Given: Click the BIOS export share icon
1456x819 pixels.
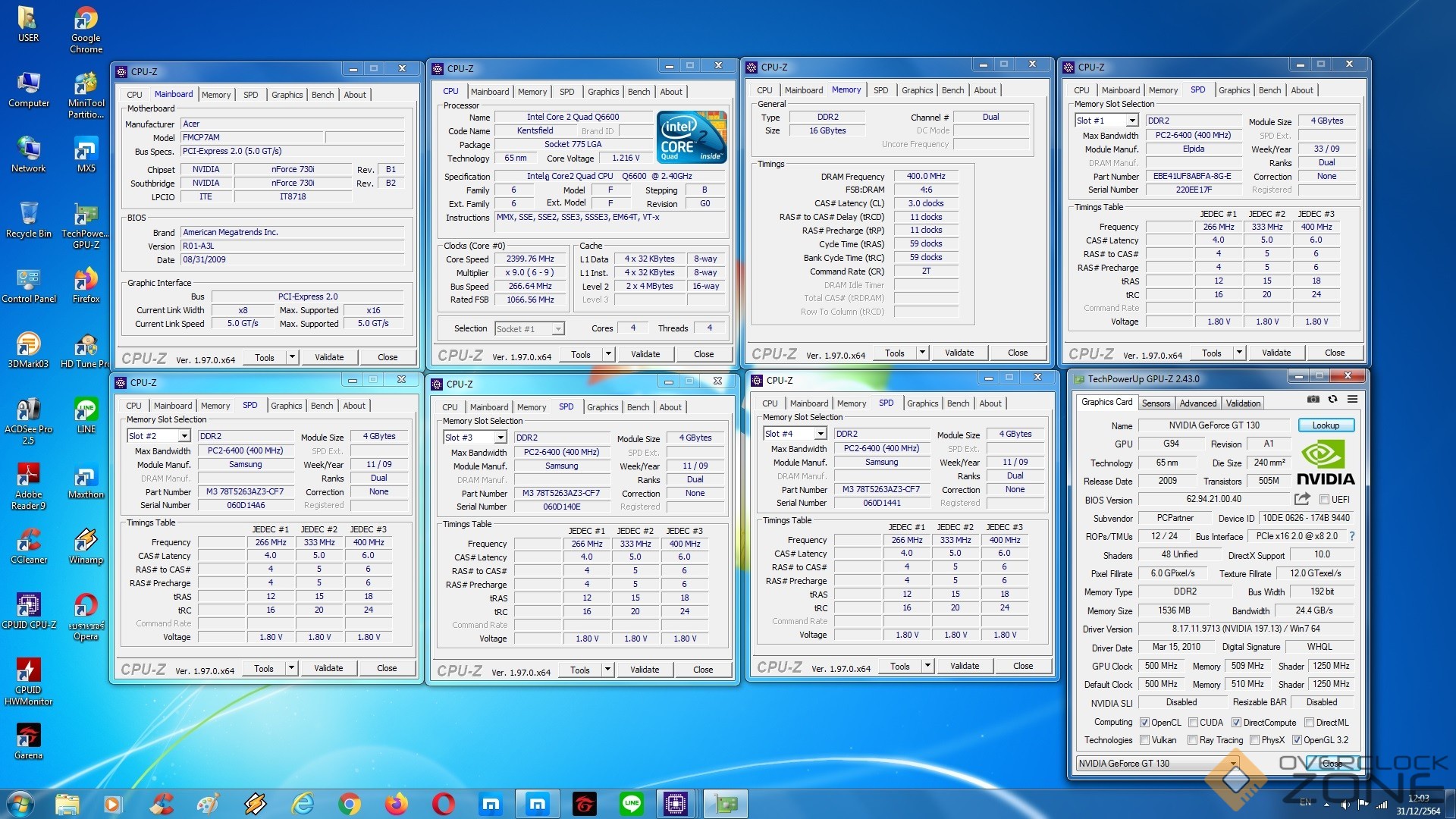Looking at the screenshot, I should coord(1302,499).
